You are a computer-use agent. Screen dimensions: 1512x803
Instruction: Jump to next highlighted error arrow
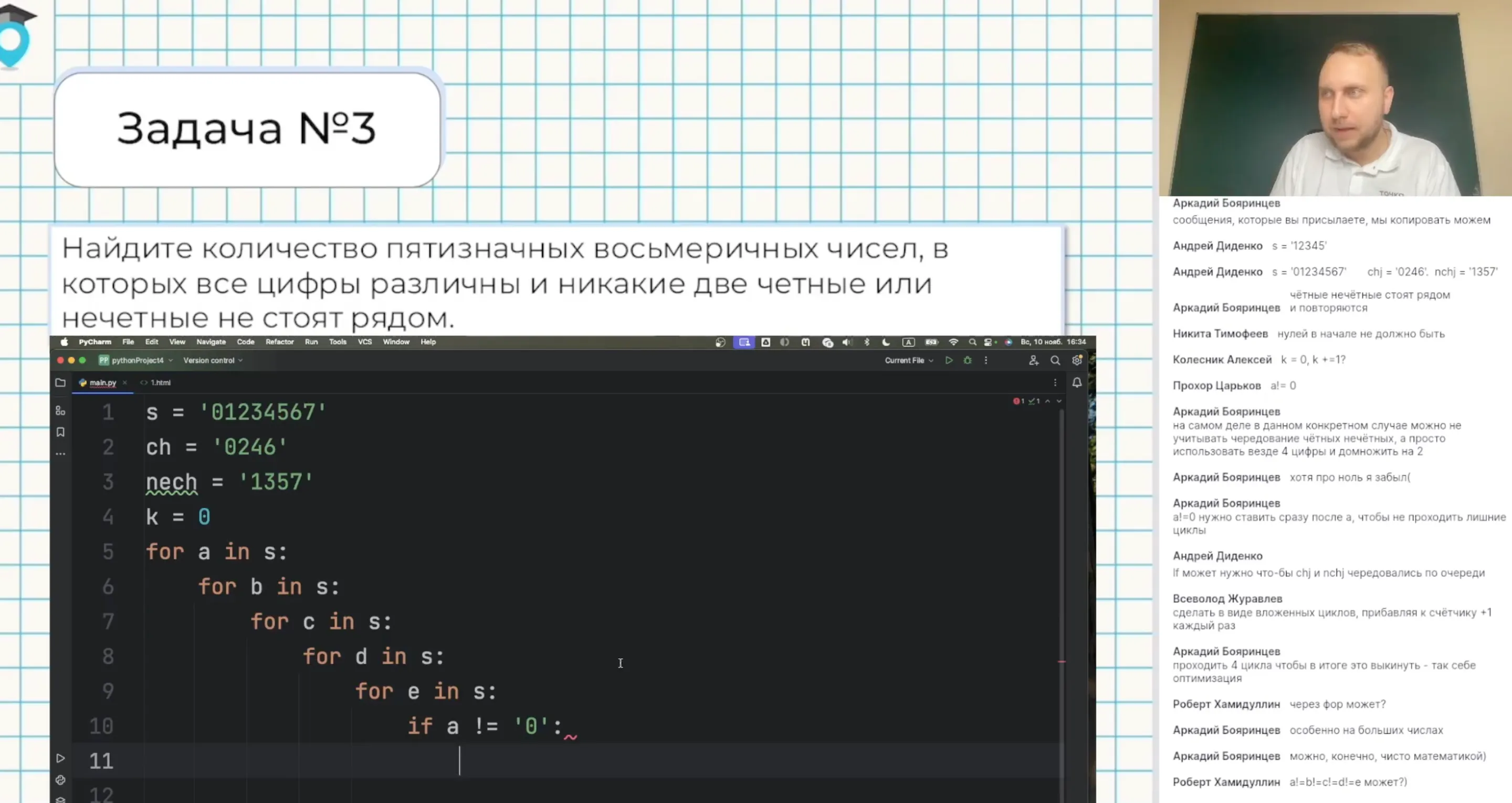tap(1058, 401)
